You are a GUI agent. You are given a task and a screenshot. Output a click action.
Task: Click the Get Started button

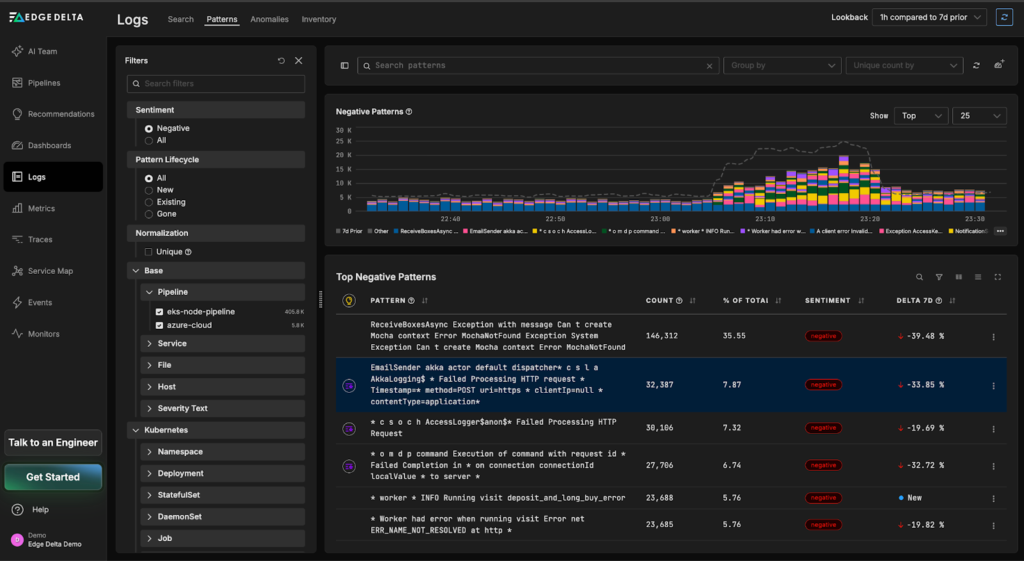pyautogui.click(x=53, y=477)
